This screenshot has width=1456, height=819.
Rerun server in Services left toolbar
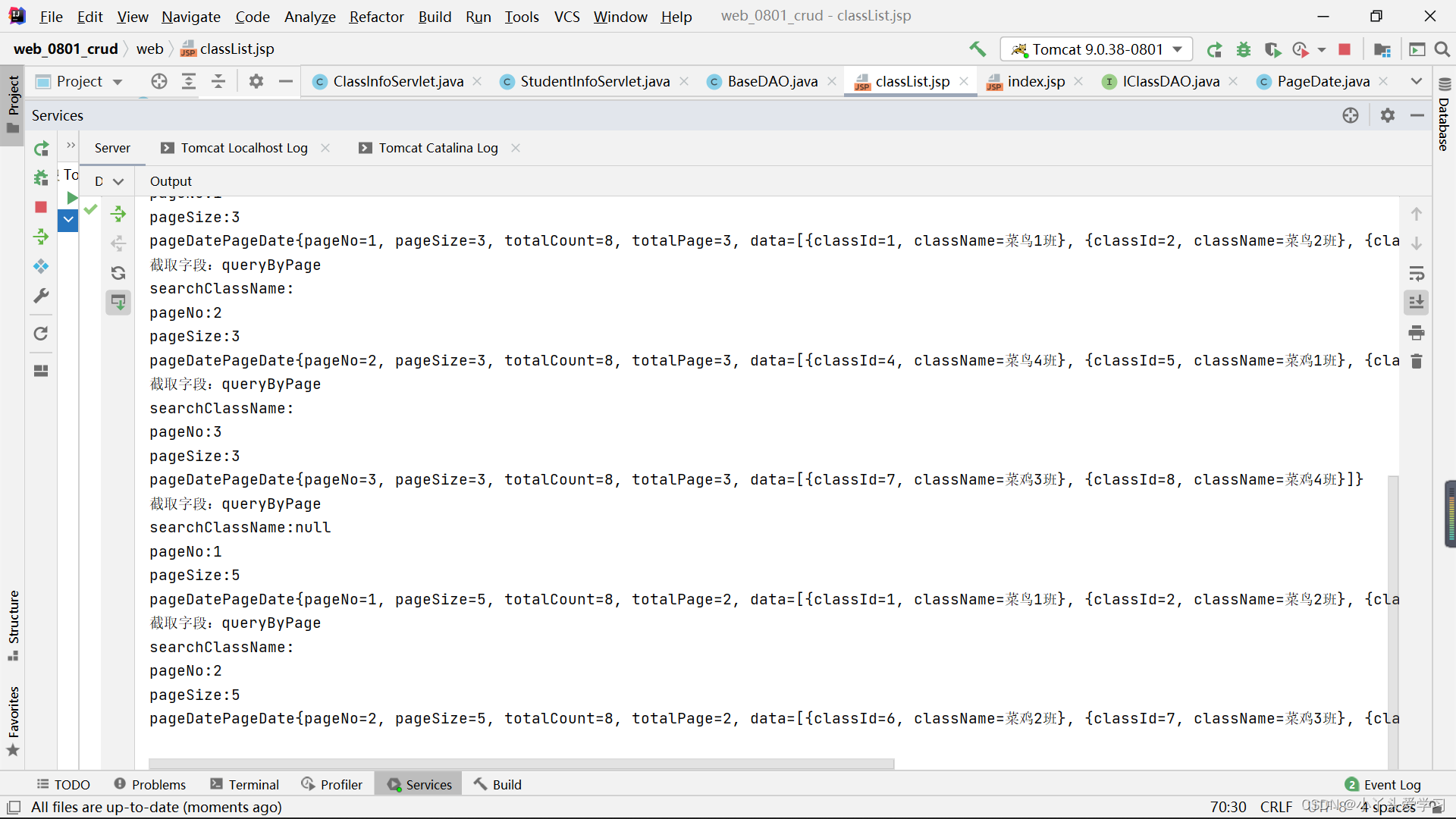pos(41,149)
